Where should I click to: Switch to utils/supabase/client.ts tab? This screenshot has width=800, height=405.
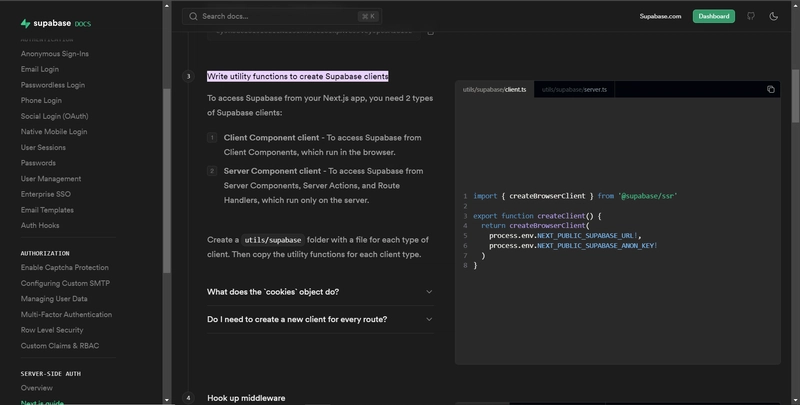[494, 89]
